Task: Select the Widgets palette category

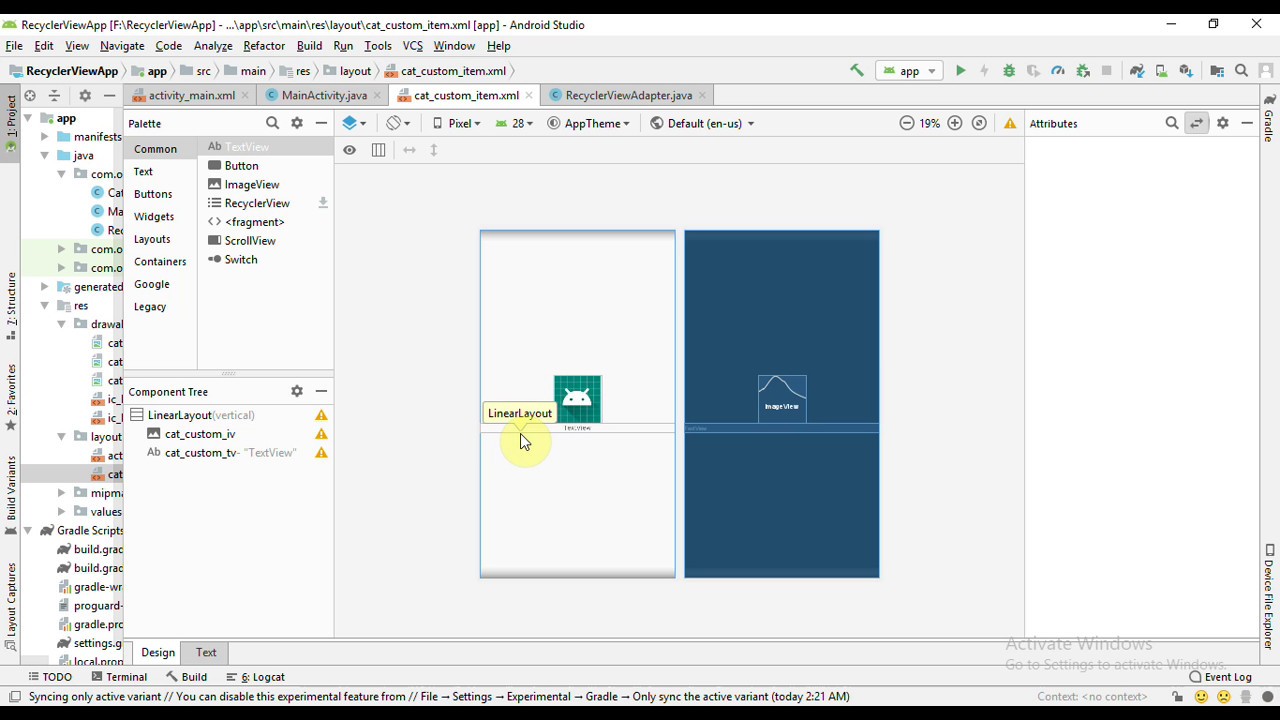Action: point(154,216)
